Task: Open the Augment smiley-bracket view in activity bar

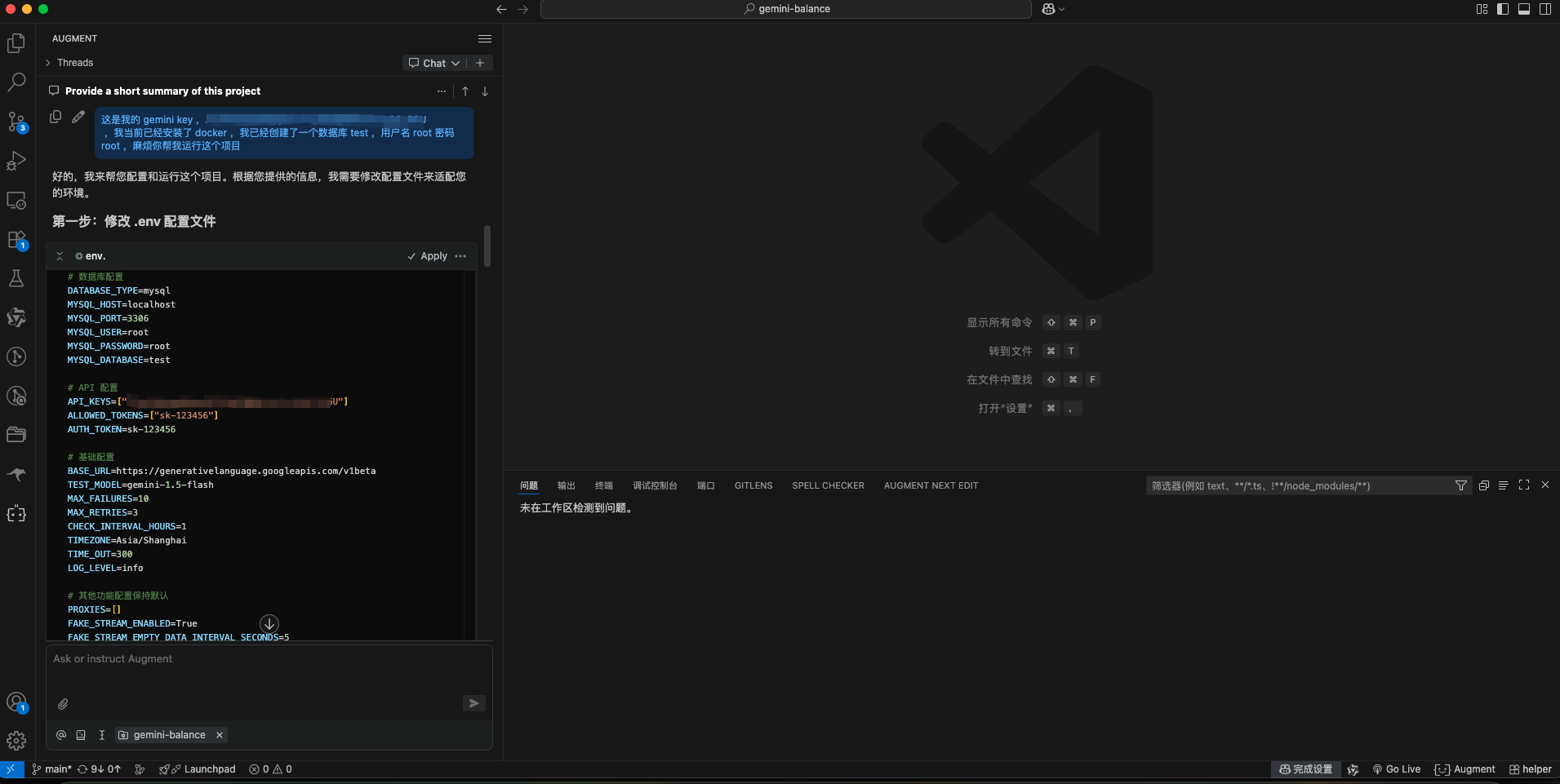Action: pos(16,514)
